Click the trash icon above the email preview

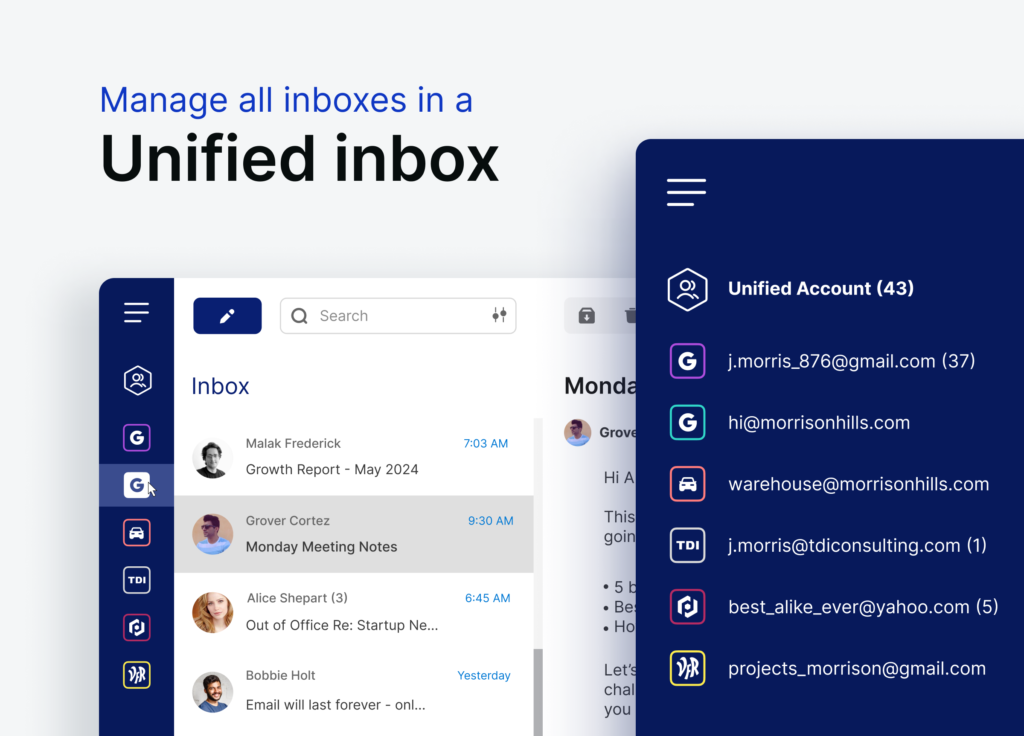pos(630,315)
